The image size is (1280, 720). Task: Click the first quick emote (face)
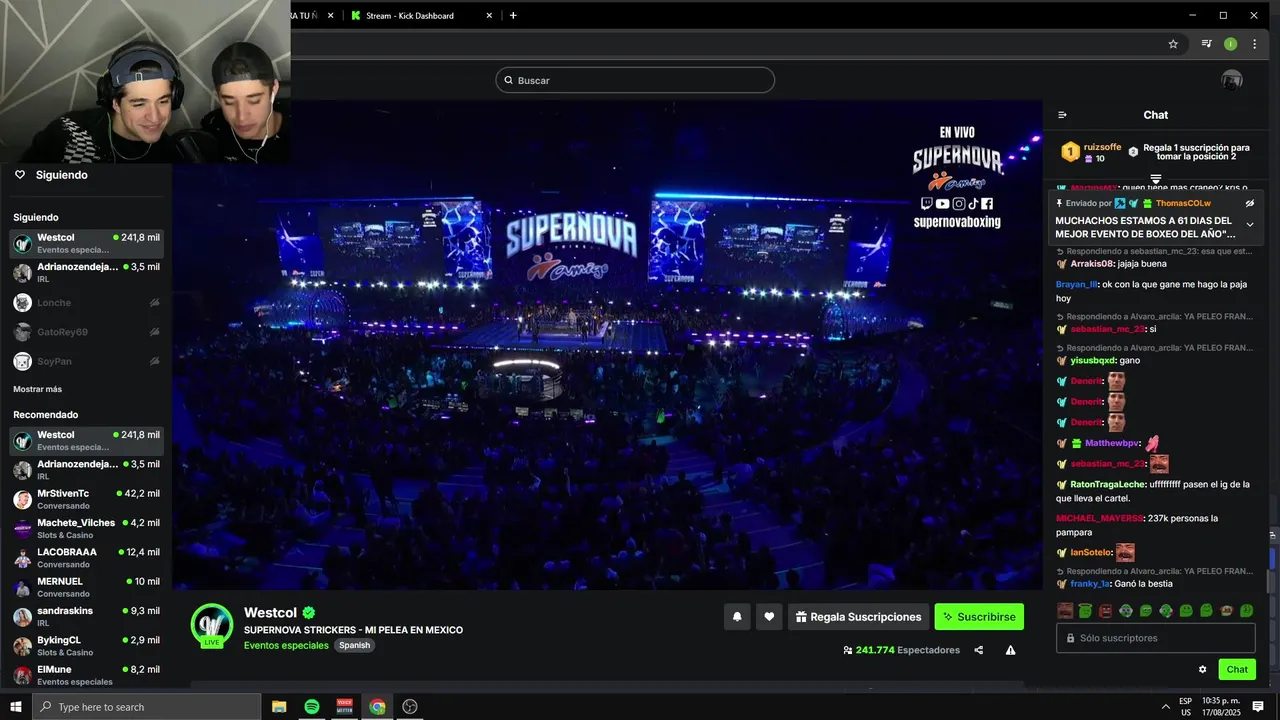[1065, 611]
